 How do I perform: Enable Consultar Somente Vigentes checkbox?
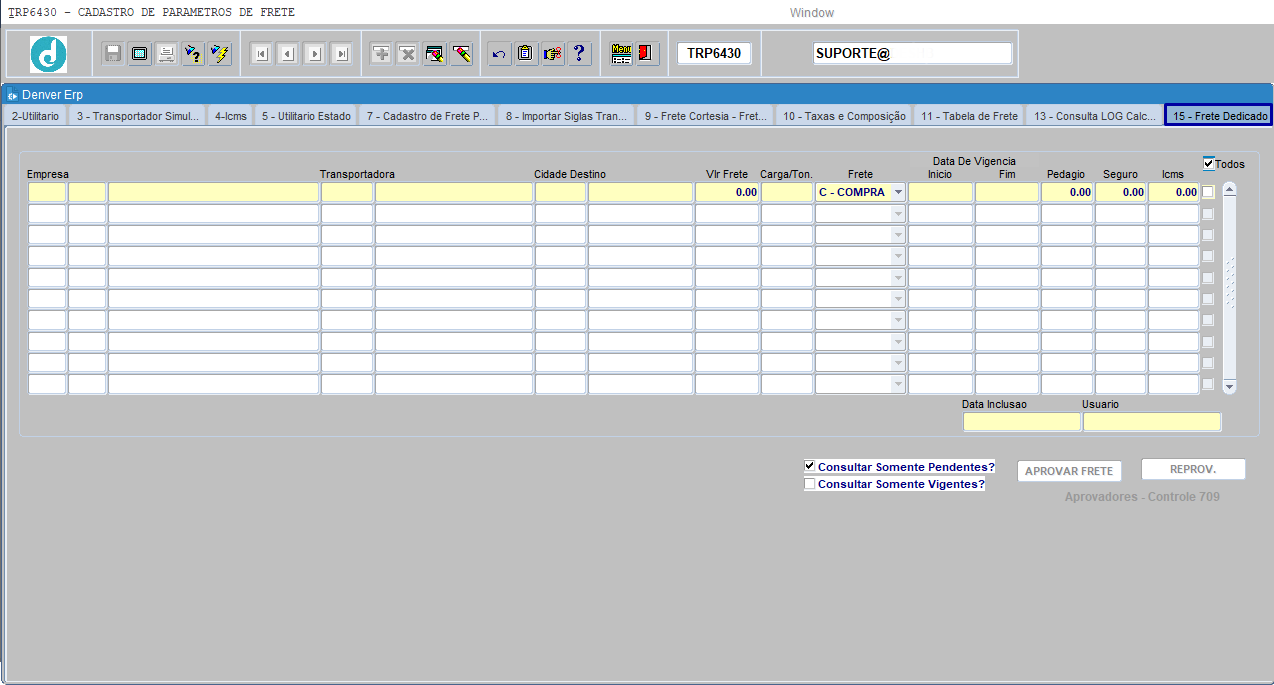(x=810, y=484)
